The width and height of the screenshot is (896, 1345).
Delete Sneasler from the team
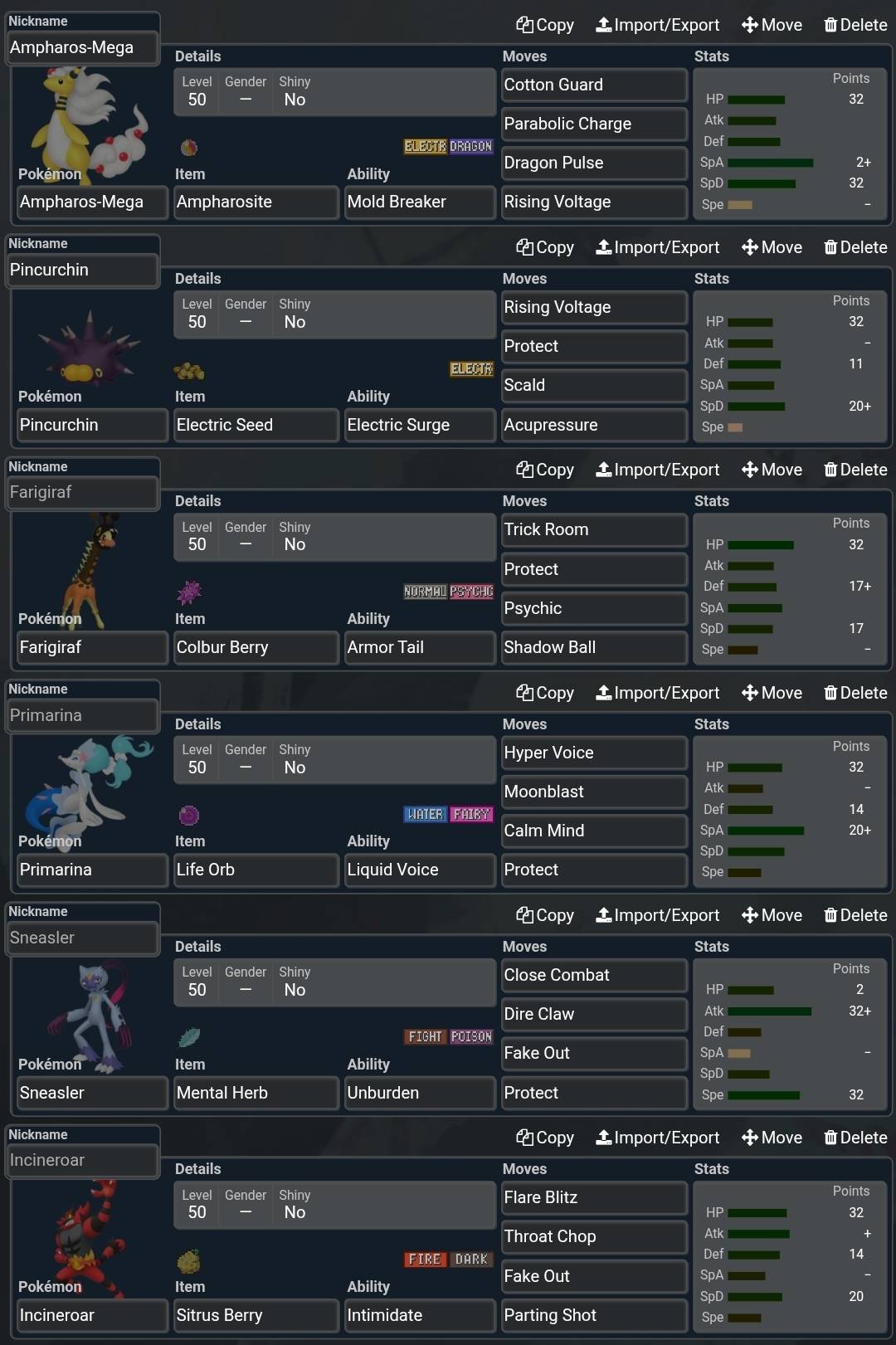coord(855,915)
